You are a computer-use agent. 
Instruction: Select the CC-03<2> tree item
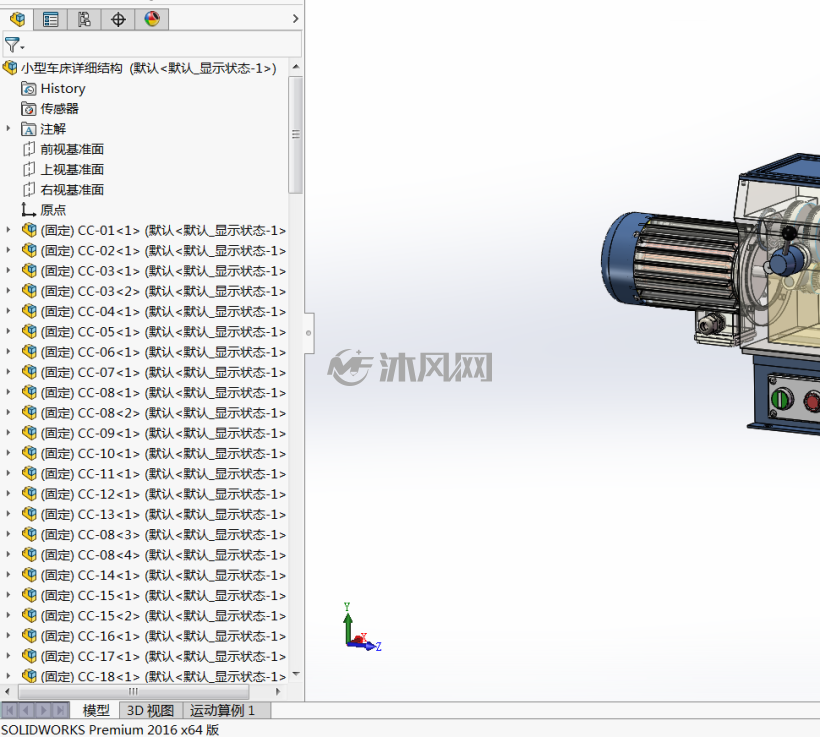pos(163,291)
